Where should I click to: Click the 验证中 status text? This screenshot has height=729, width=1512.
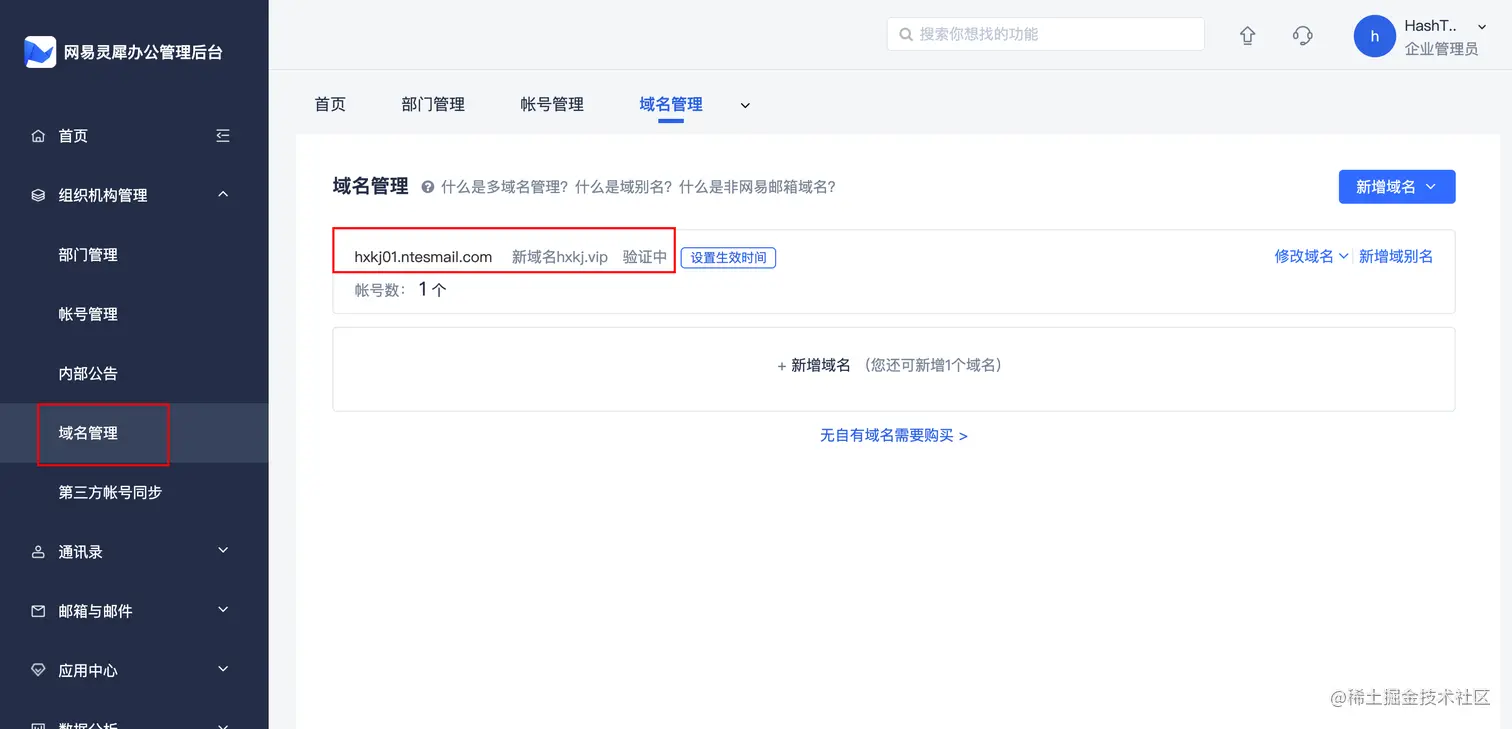[x=645, y=257]
